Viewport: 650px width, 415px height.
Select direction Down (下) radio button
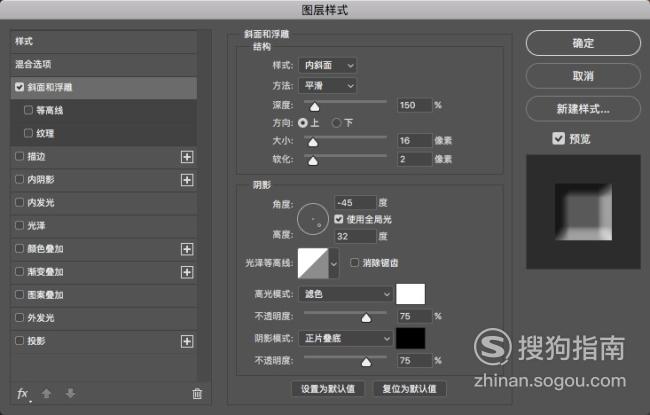tap(337, 123)
